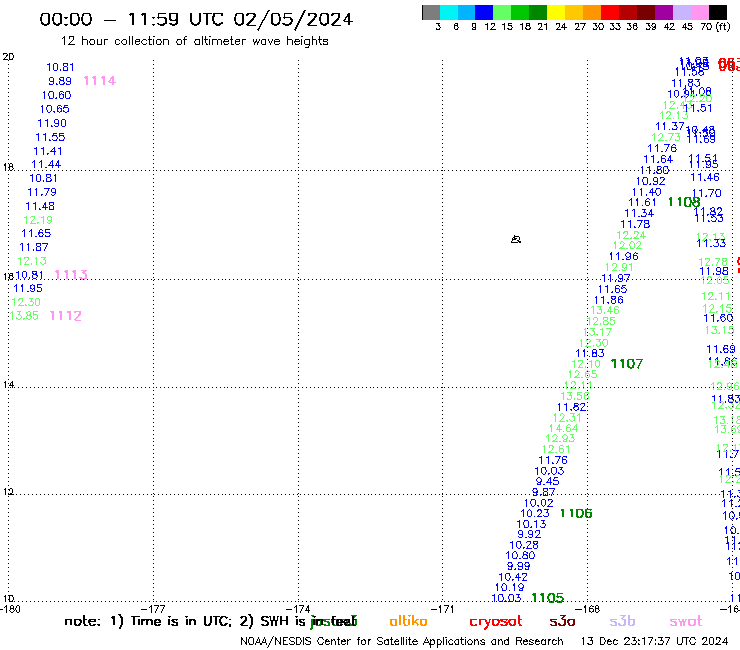This screenshot has width=740, height=650.
Task: Click the '(ft)' unit label in legend
Action: coord(723,26)
